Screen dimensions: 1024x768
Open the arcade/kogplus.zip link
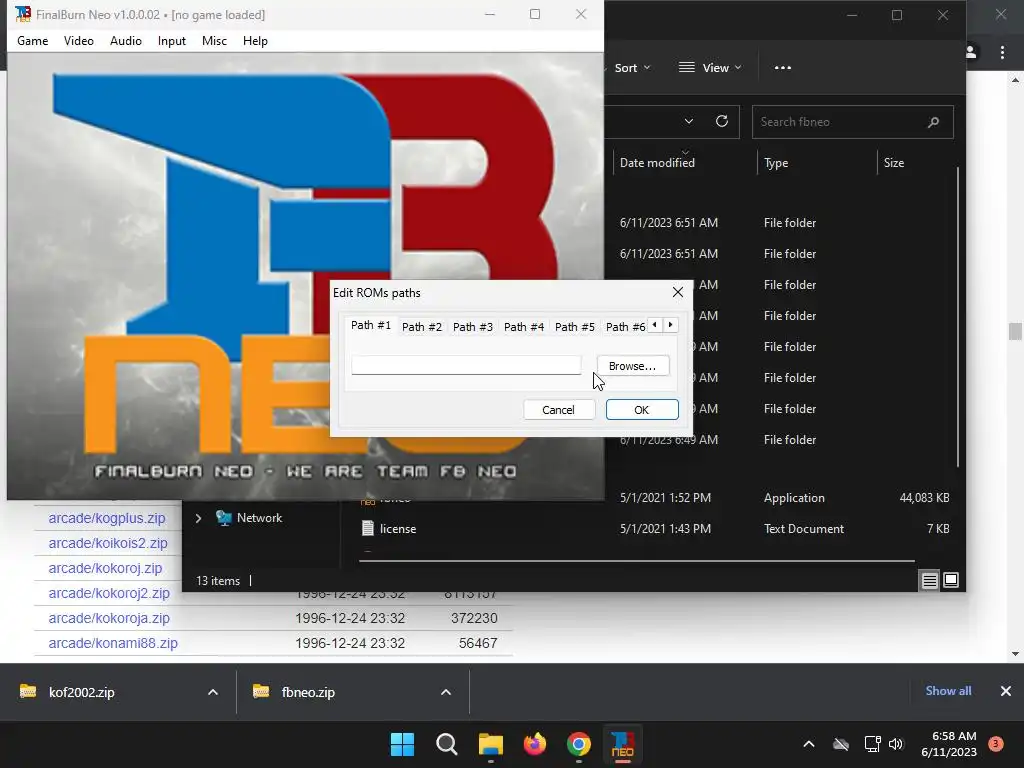point(106,518)
